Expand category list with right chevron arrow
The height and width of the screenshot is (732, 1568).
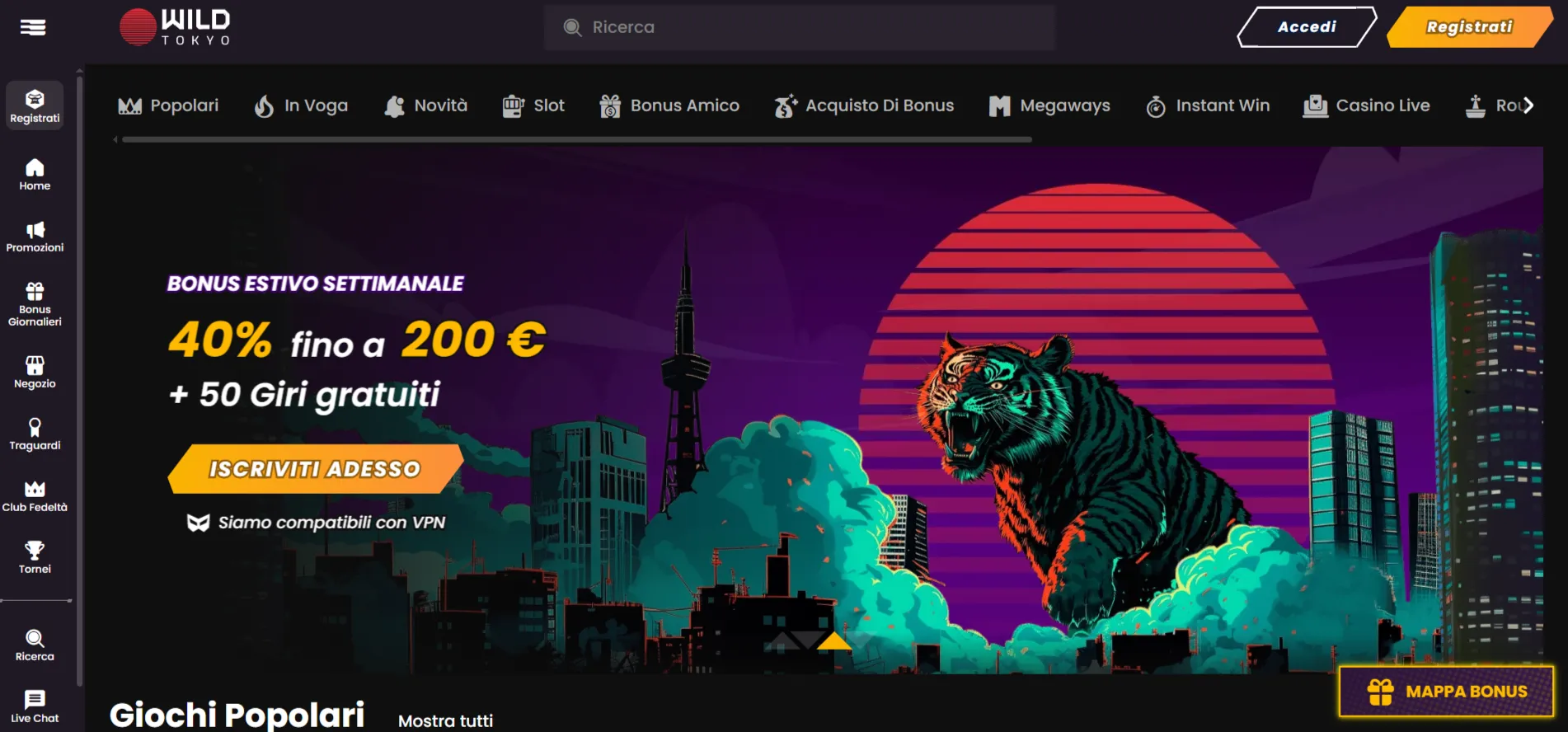pos(1528,106)
